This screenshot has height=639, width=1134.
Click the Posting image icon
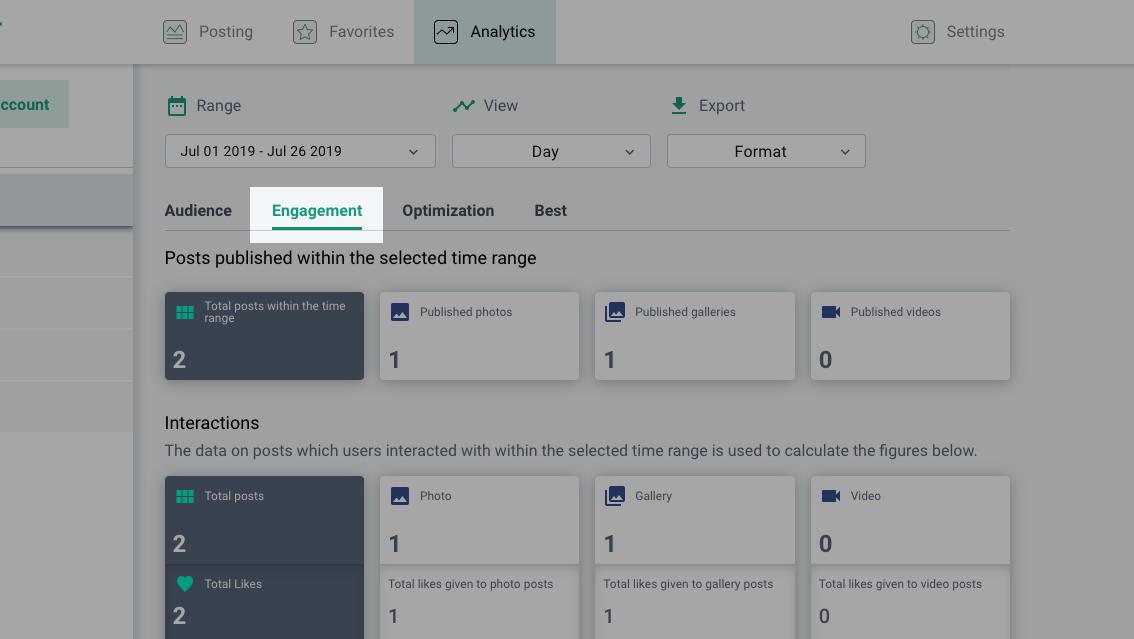pos(175,32)
